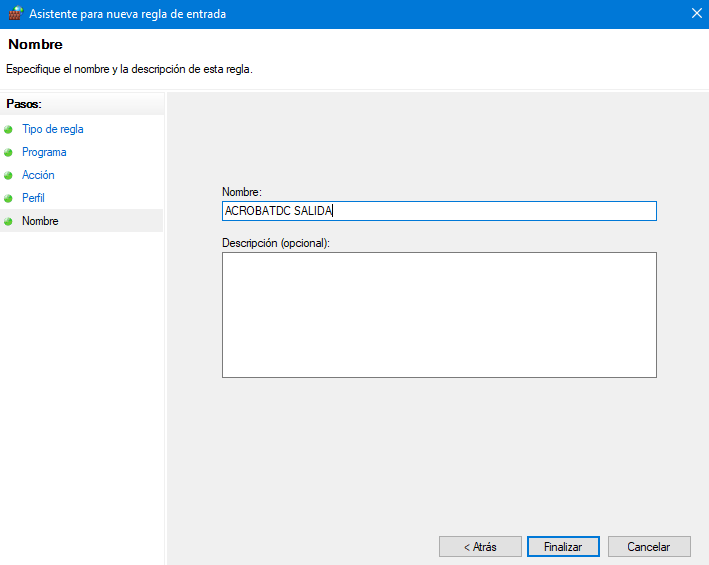The width and height of the screenshot is (709, 565).
Task: Click the 'Pasos:' sidebar heading
Action: point(24,104)
